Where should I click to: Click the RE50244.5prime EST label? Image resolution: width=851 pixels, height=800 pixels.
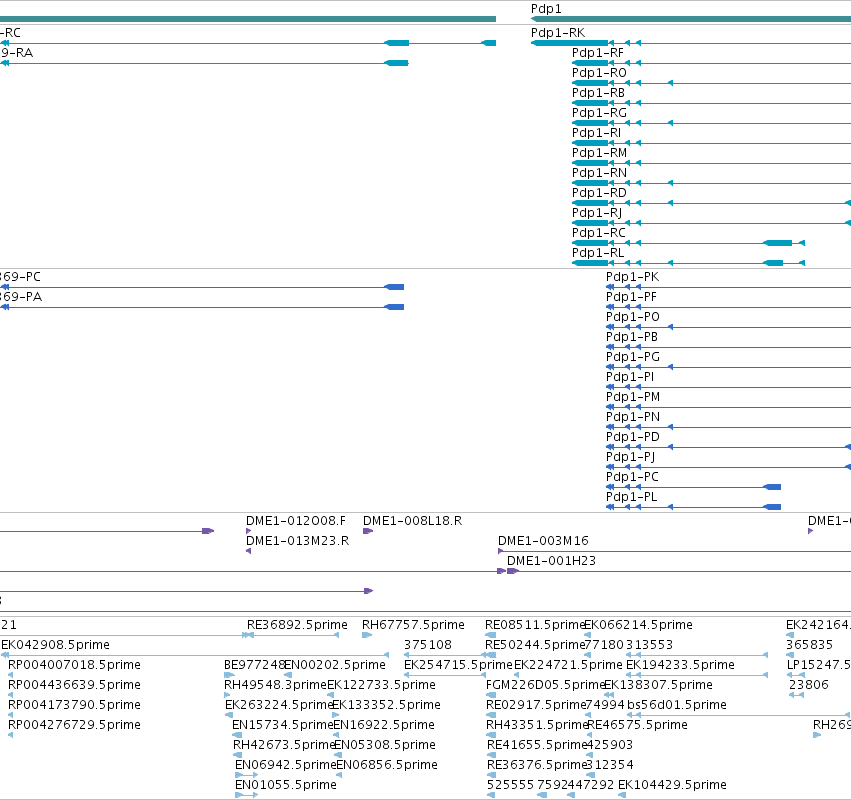pos(535,645)
